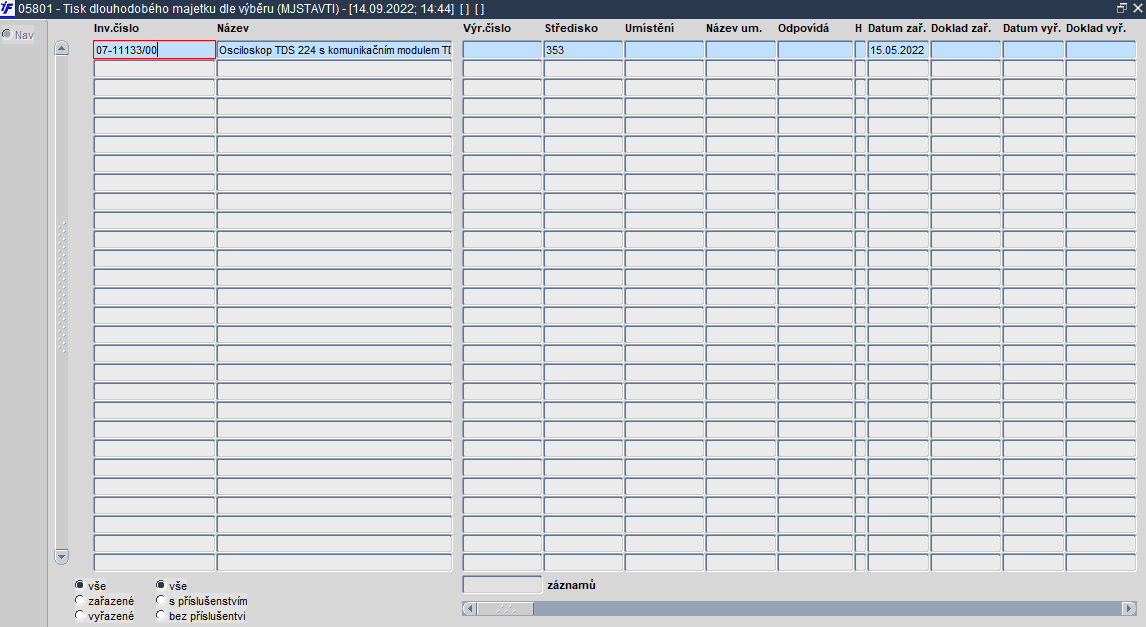Click the vertical scrollbar up arrow

pyautogui.click(x=61, y=48)
